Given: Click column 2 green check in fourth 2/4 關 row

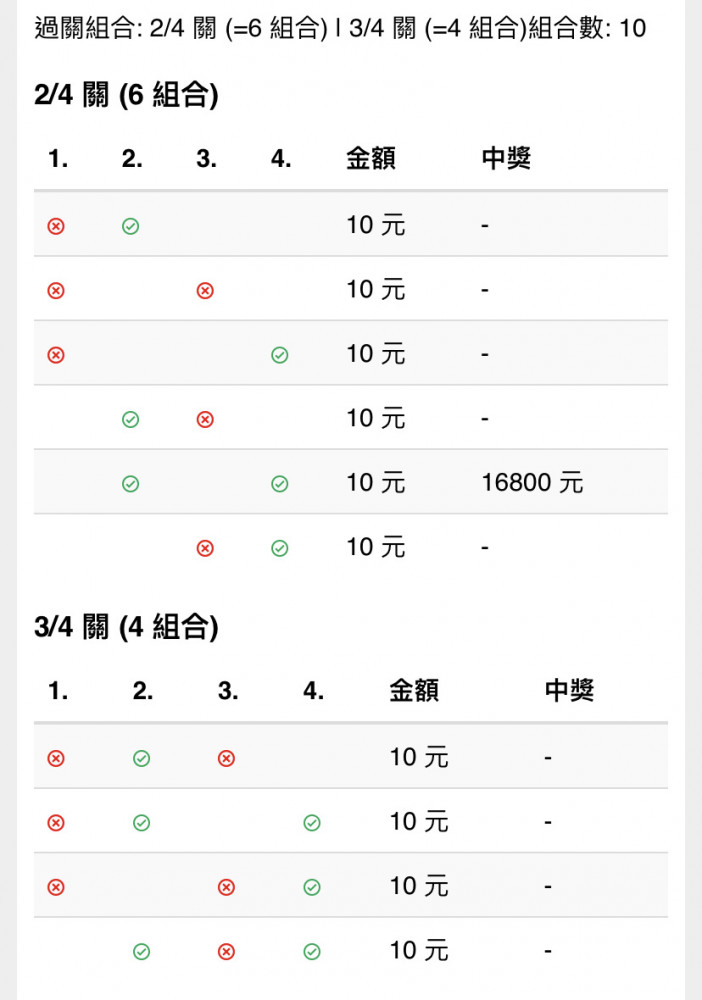Looking at the screenshot, I should [x=131, y=420].
